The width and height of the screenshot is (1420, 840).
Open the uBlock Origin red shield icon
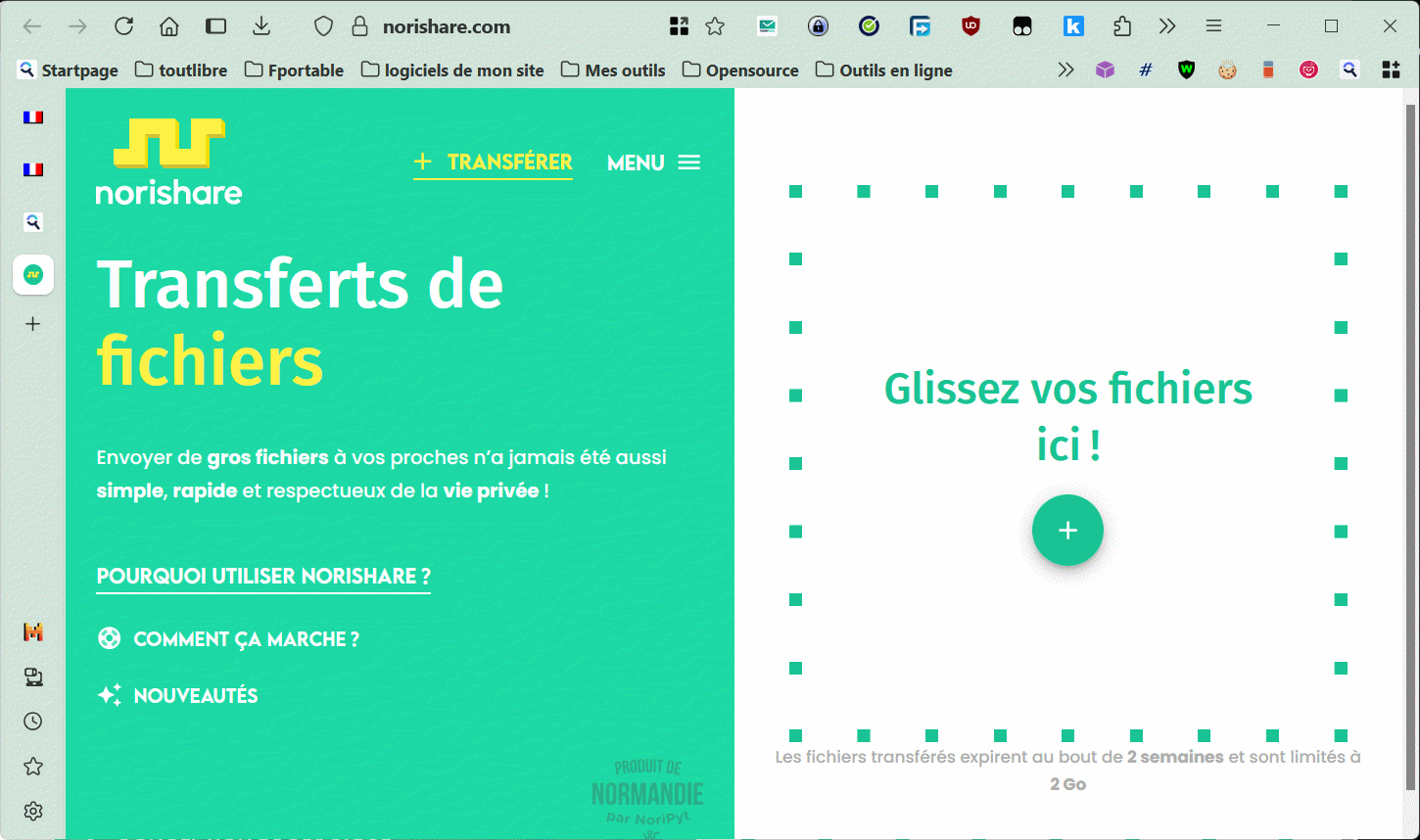click(x=970, y=26)
